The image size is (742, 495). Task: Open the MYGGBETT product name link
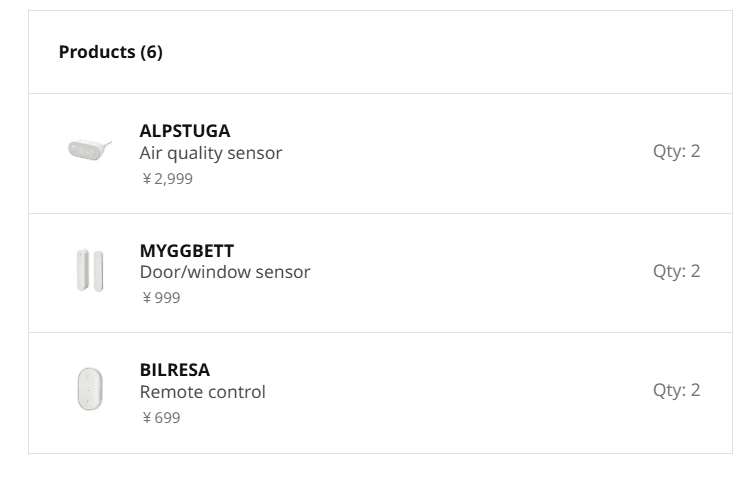(187, 250)
